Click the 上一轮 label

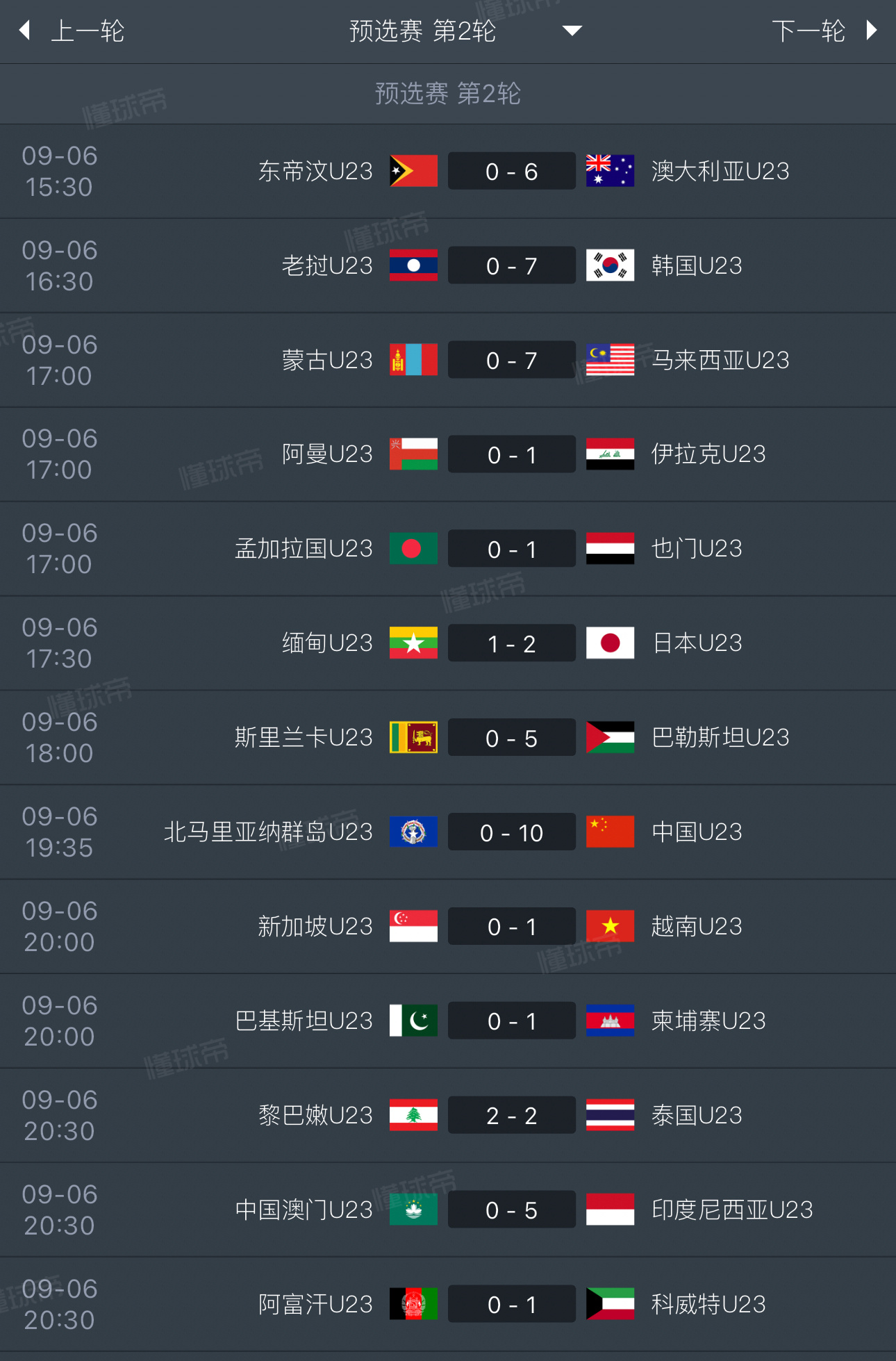pyautogui.click(x=88, y=31)
